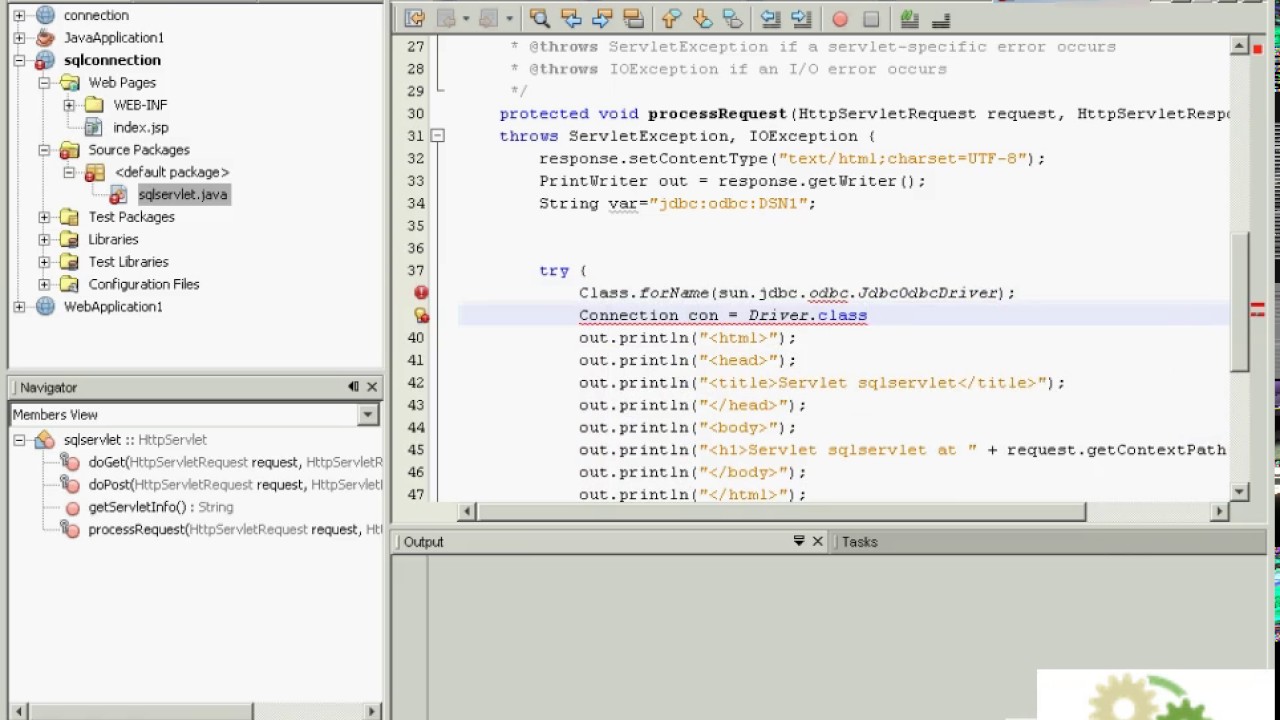This screenshot has width=1280, height=720.
Task: Click the Find Selection magnifier icon
Action: [x=539, y=19]
